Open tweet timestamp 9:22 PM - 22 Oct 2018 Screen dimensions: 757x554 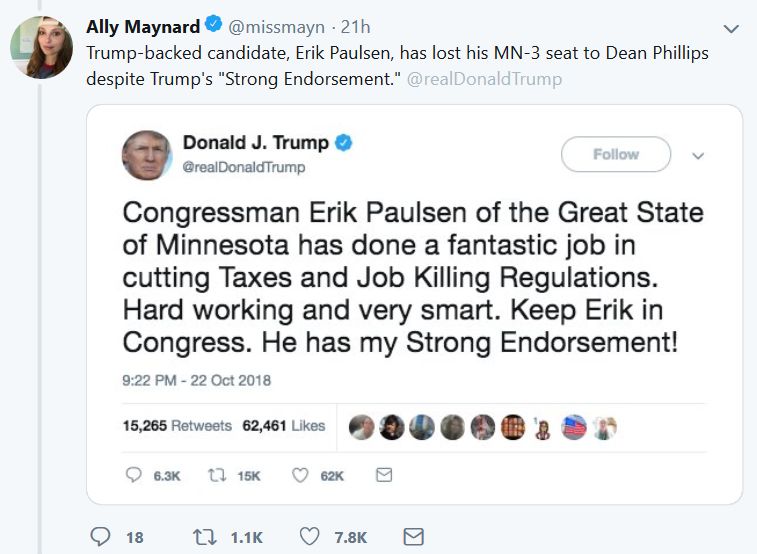point(196,380)
